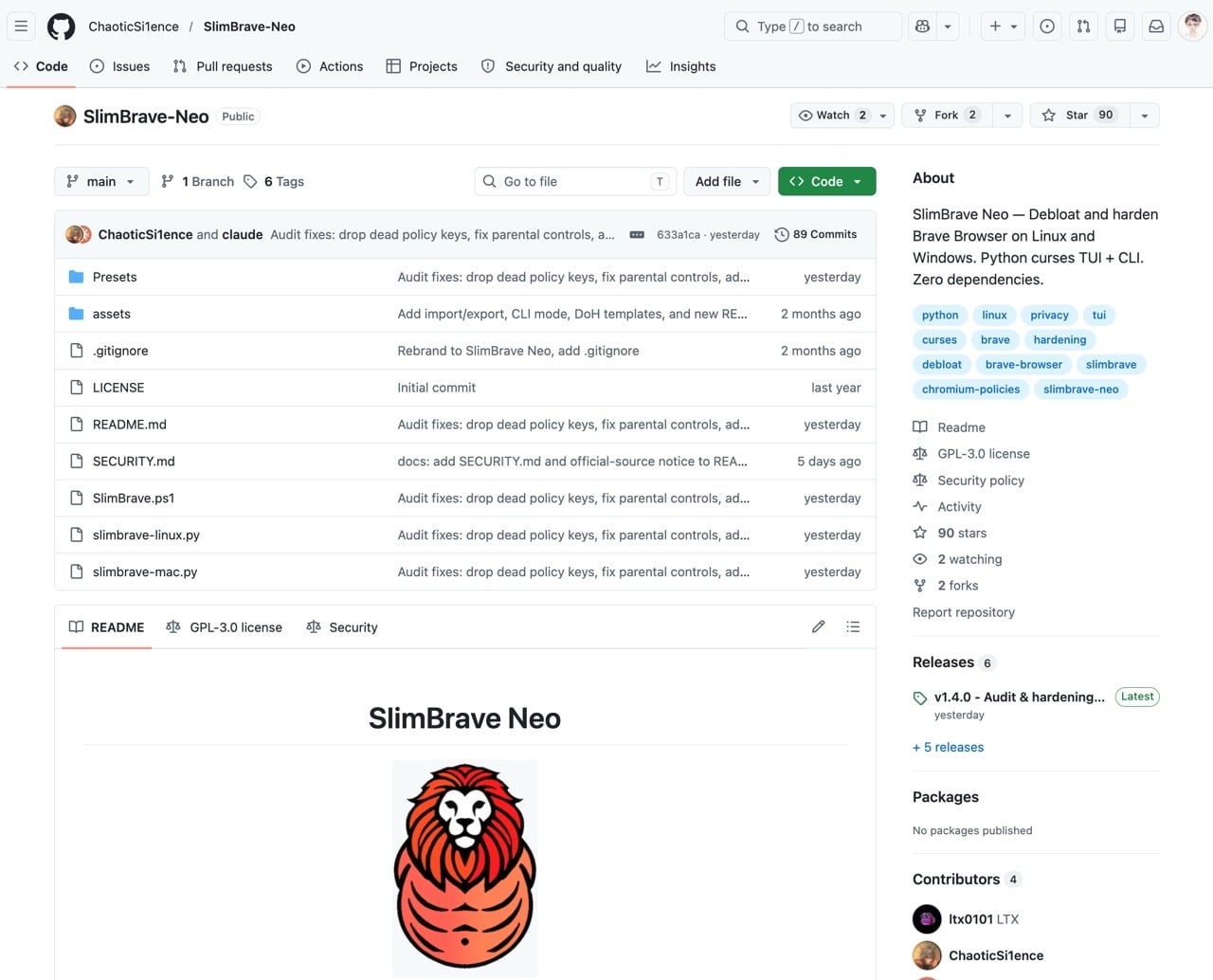
Task: Open the README outline list icon
Action: [853, 626]
